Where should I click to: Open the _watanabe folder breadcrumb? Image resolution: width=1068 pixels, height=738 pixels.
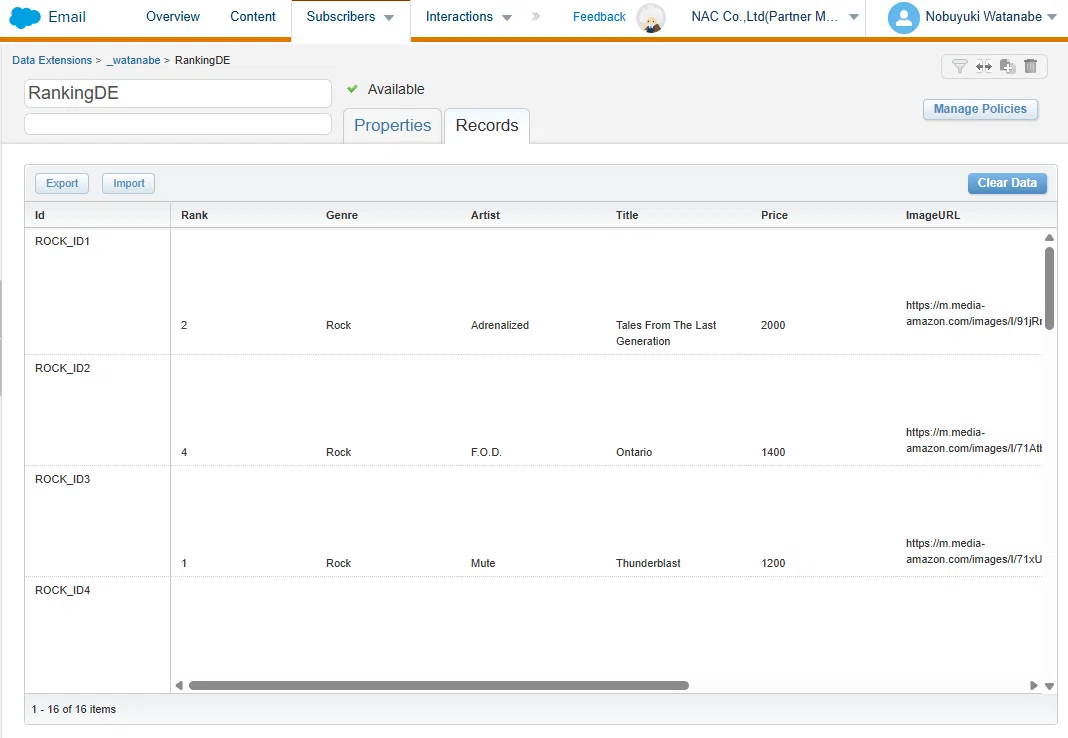pyautogui.click(x=133, y=60)
